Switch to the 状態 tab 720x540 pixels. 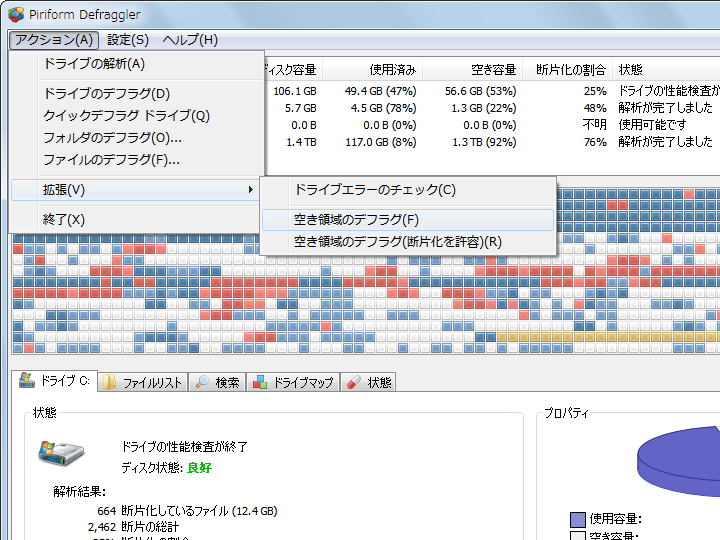click(x=368, y=382)
